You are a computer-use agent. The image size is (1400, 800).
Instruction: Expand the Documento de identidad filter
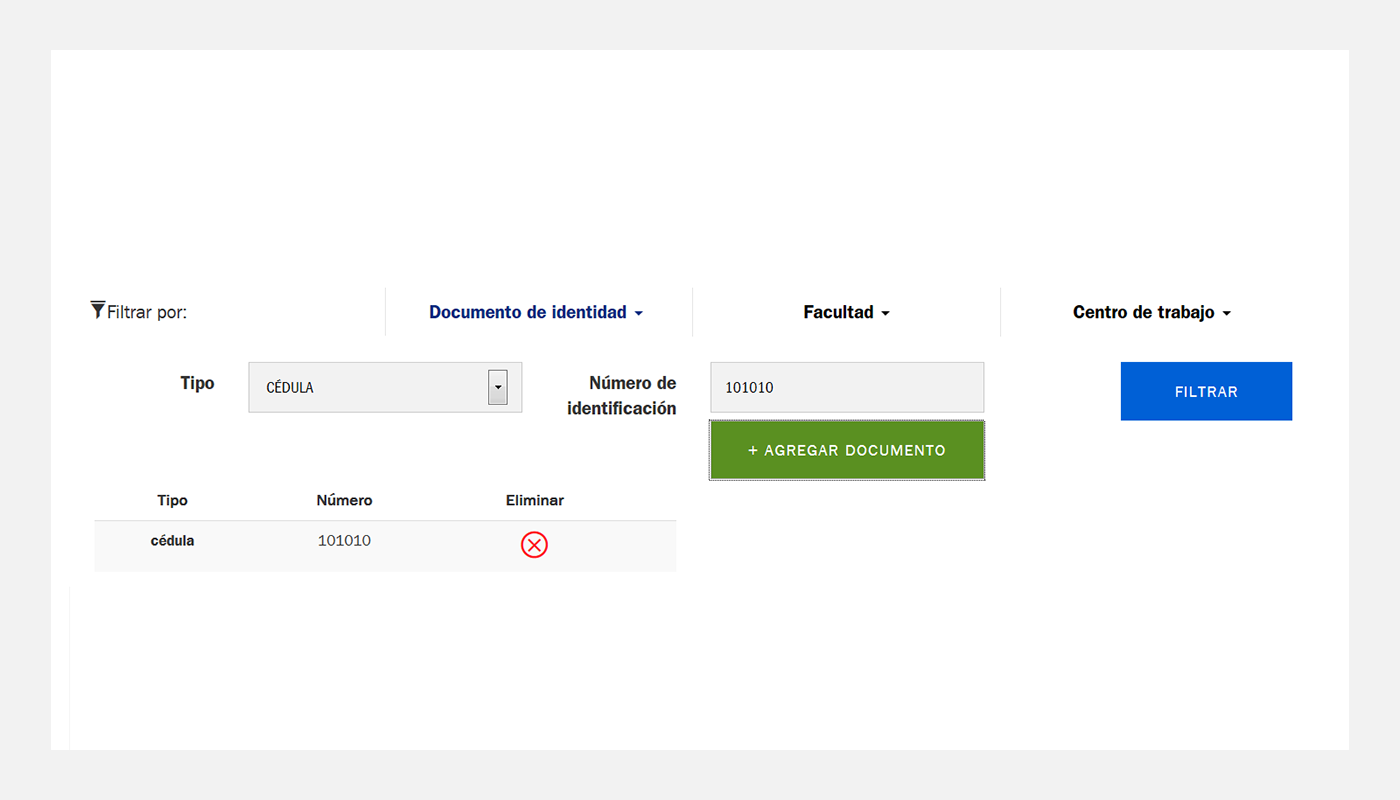point(536,312)
